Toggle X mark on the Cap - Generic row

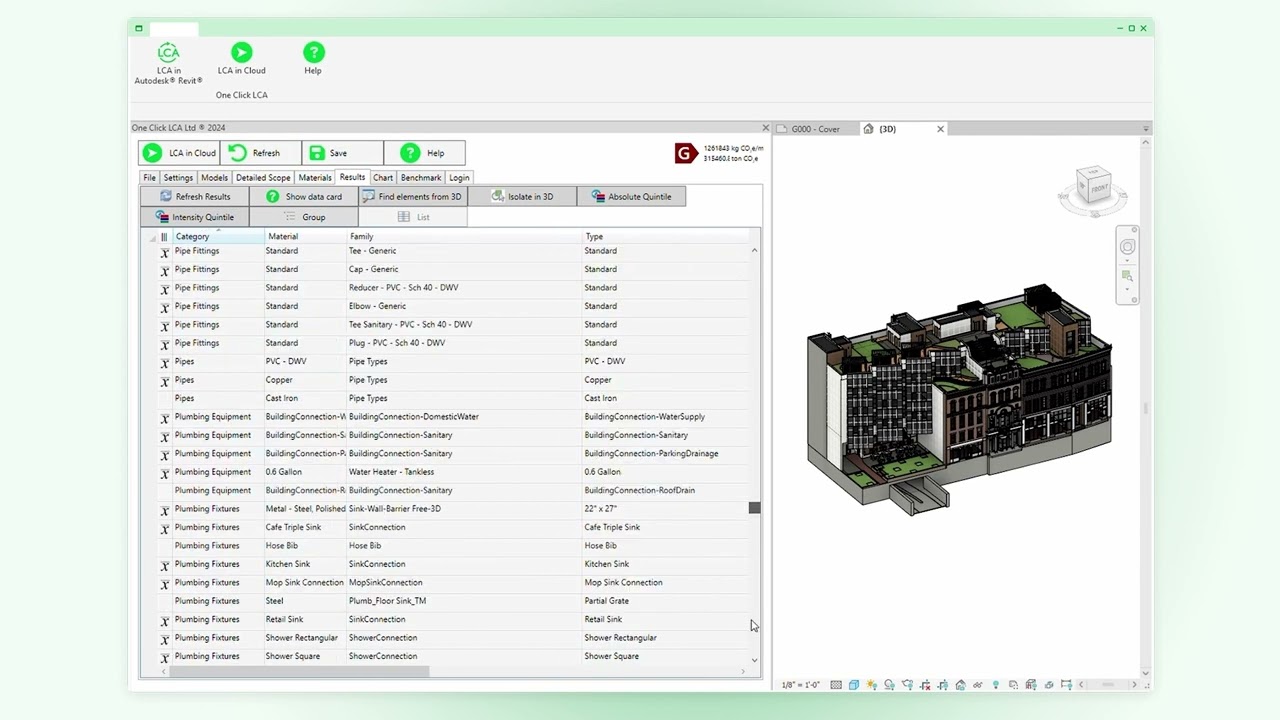165,270
